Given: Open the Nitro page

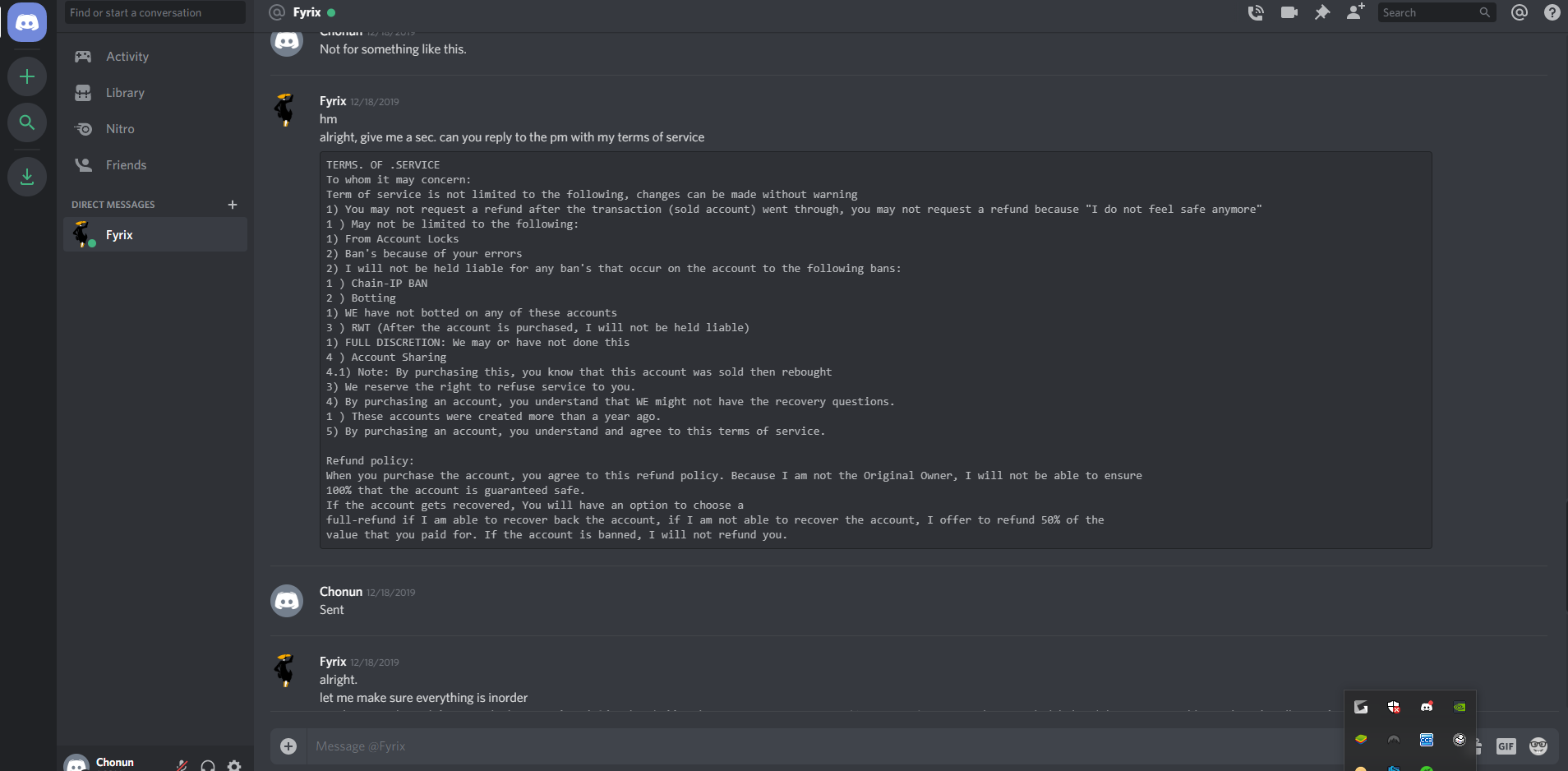Looking at the screenshot, I should click(x=120, y=129).
